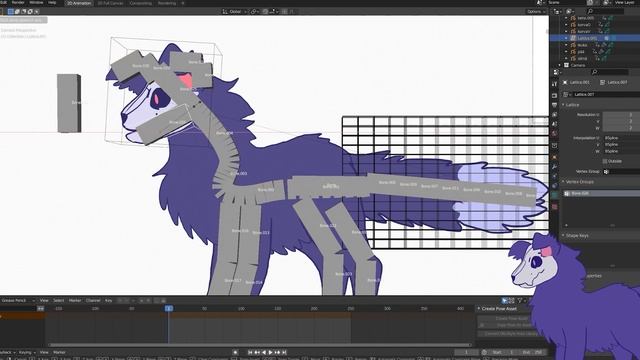Click the timeline current frame field
The image size is (640, 360).
(x=467, y=352)
